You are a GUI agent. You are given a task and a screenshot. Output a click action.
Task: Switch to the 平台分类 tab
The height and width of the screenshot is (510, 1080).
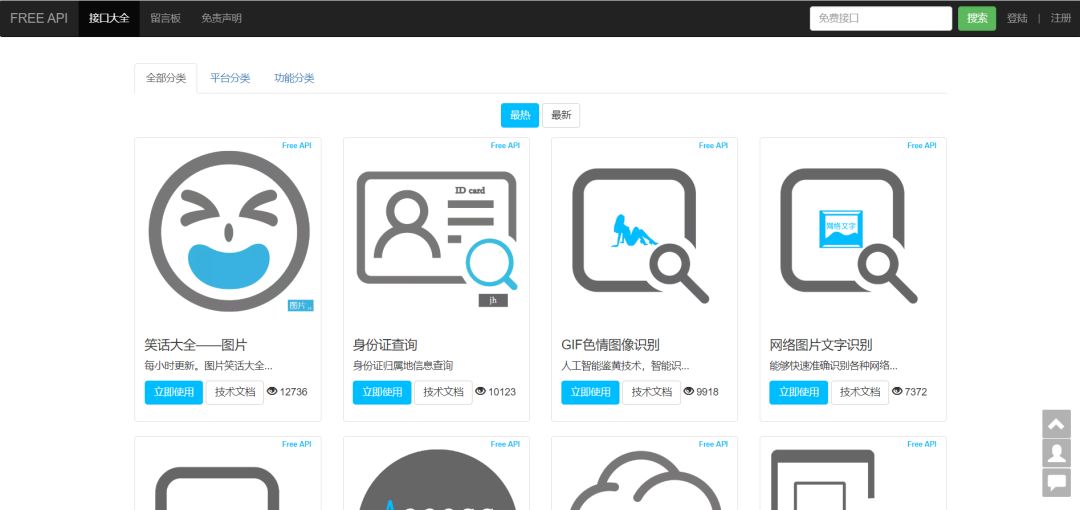pos(230,78)
